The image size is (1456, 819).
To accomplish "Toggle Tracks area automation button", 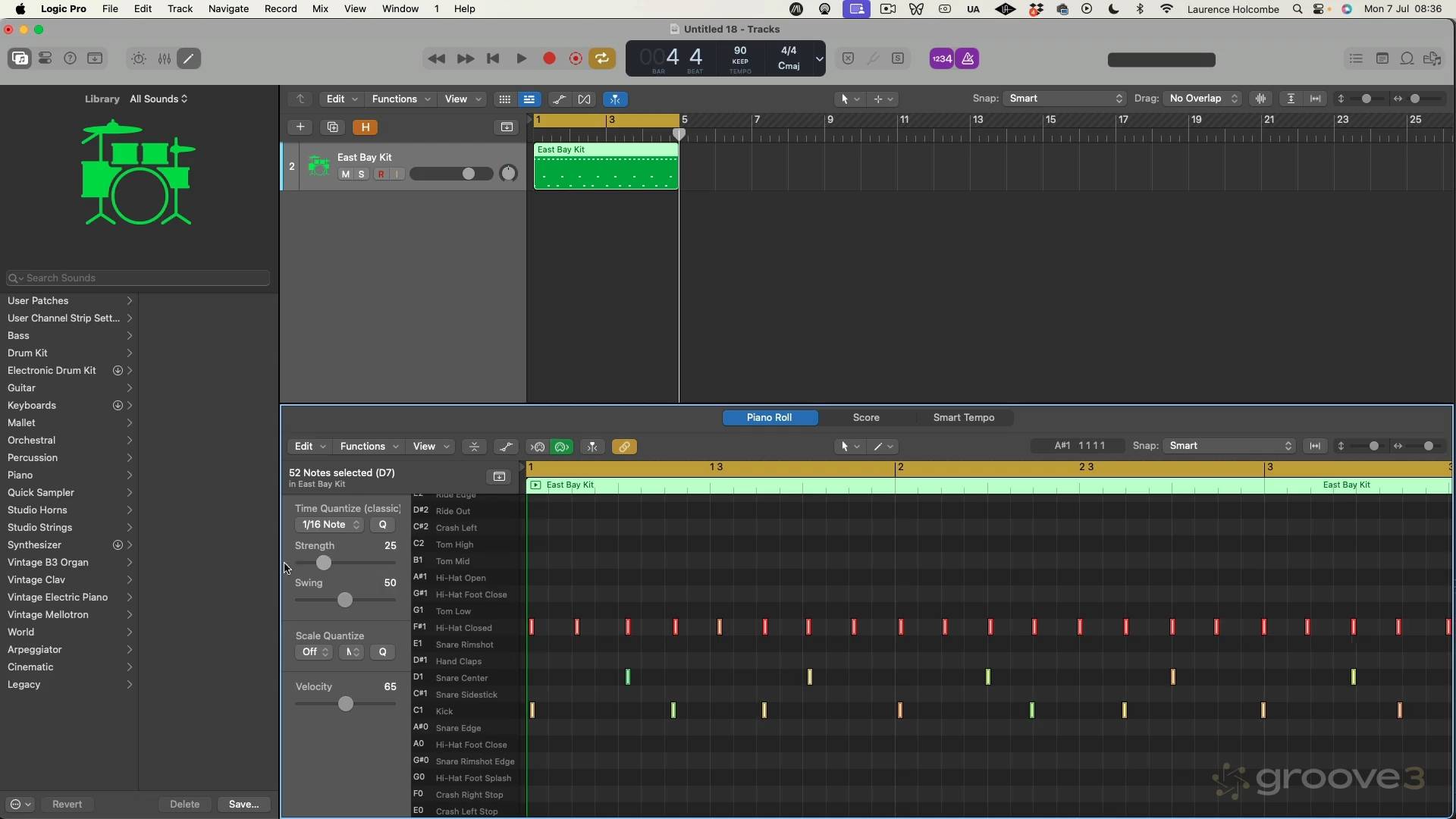I will pos(559,99).
